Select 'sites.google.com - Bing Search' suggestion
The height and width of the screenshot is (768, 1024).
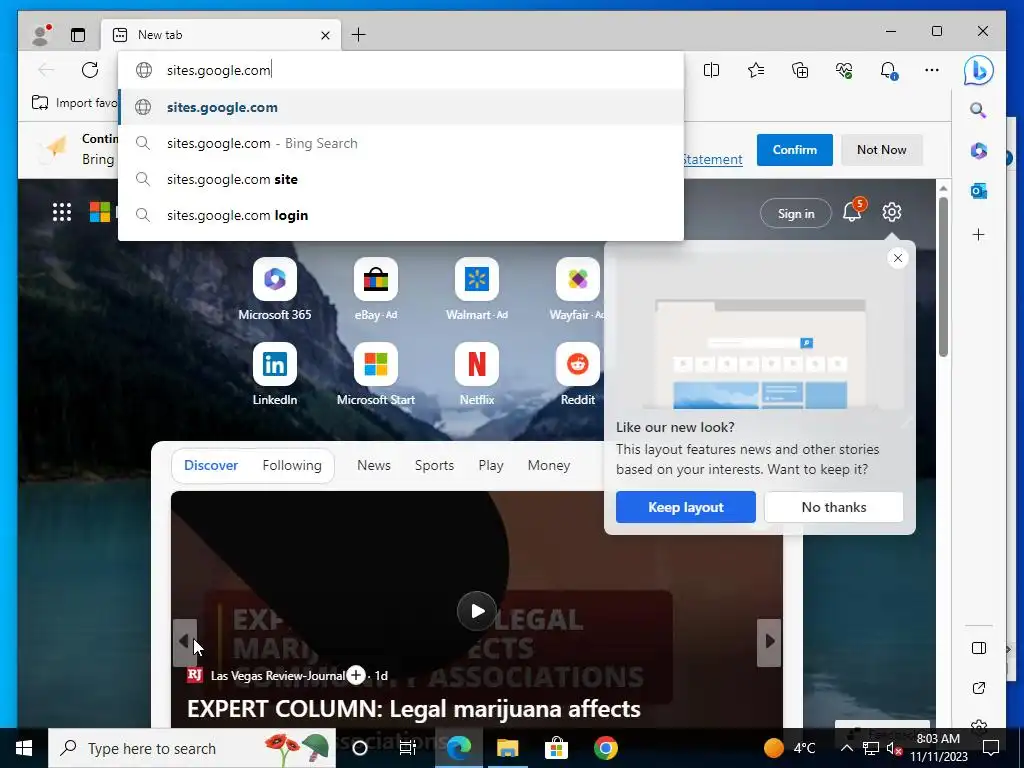[x=401, y=143]
